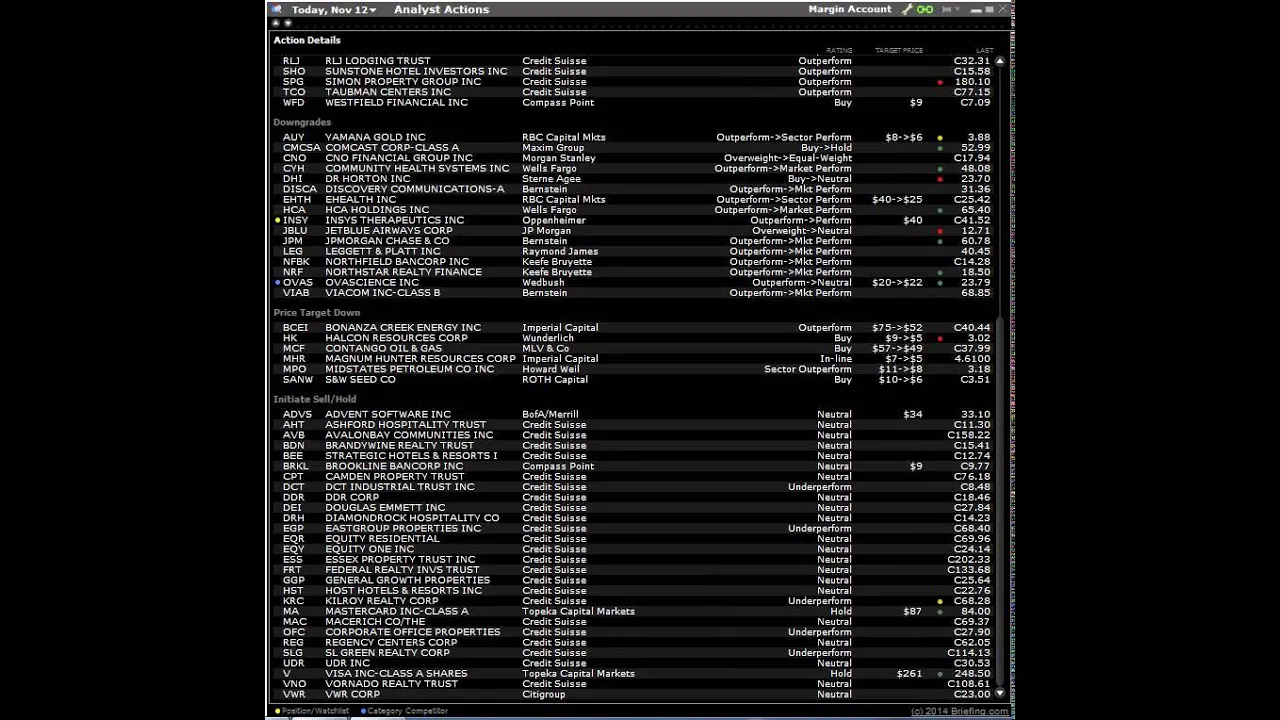The height and width of the screenshot is (720, 1280).
Task: Open the configure wrench icon
Action: 907,10
